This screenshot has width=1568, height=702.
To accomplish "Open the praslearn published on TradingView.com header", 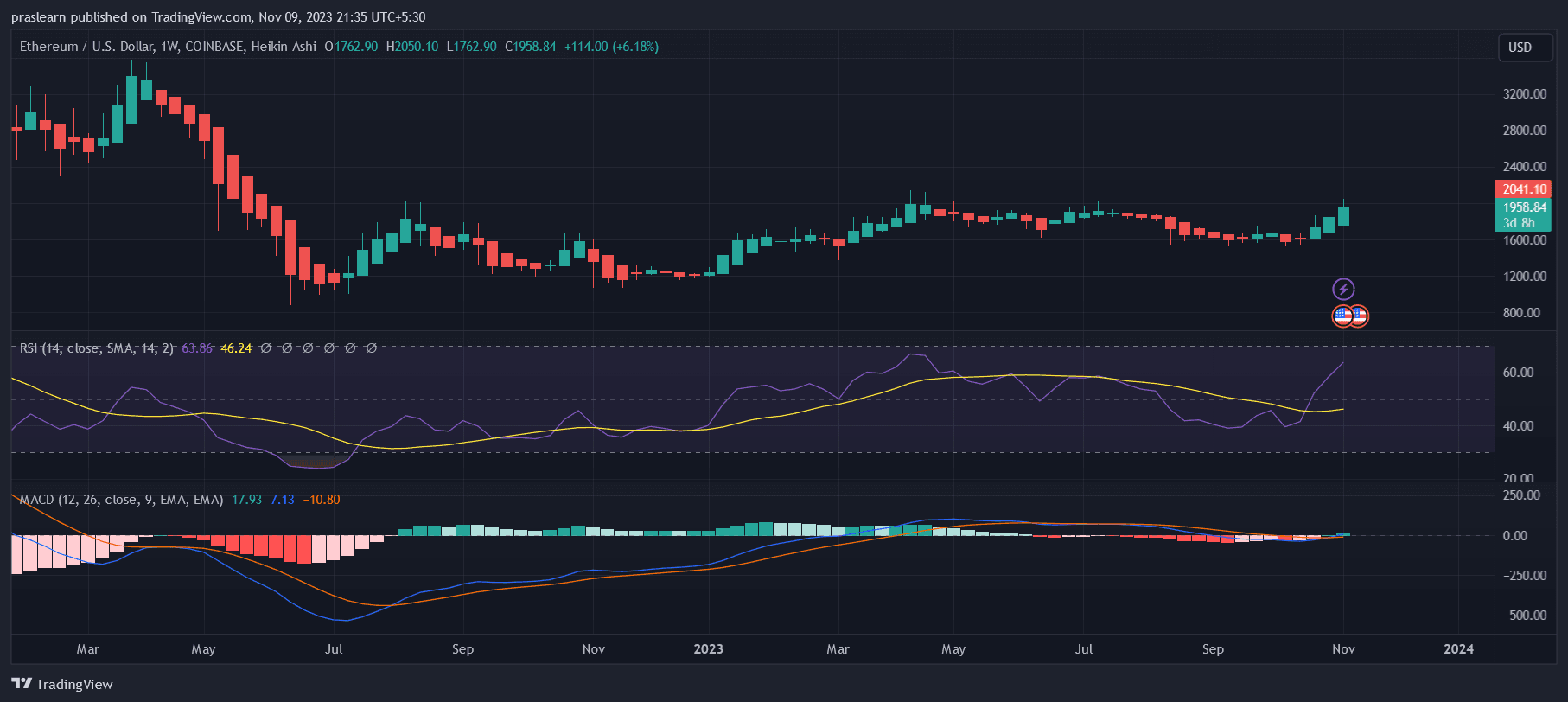I will coord(218,17).
